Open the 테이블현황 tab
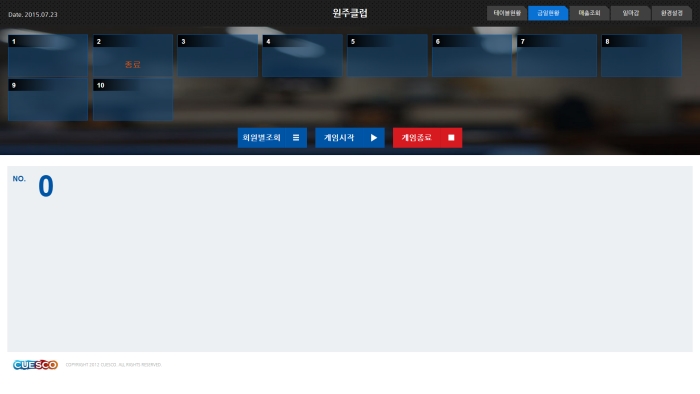 click(507, 13)
